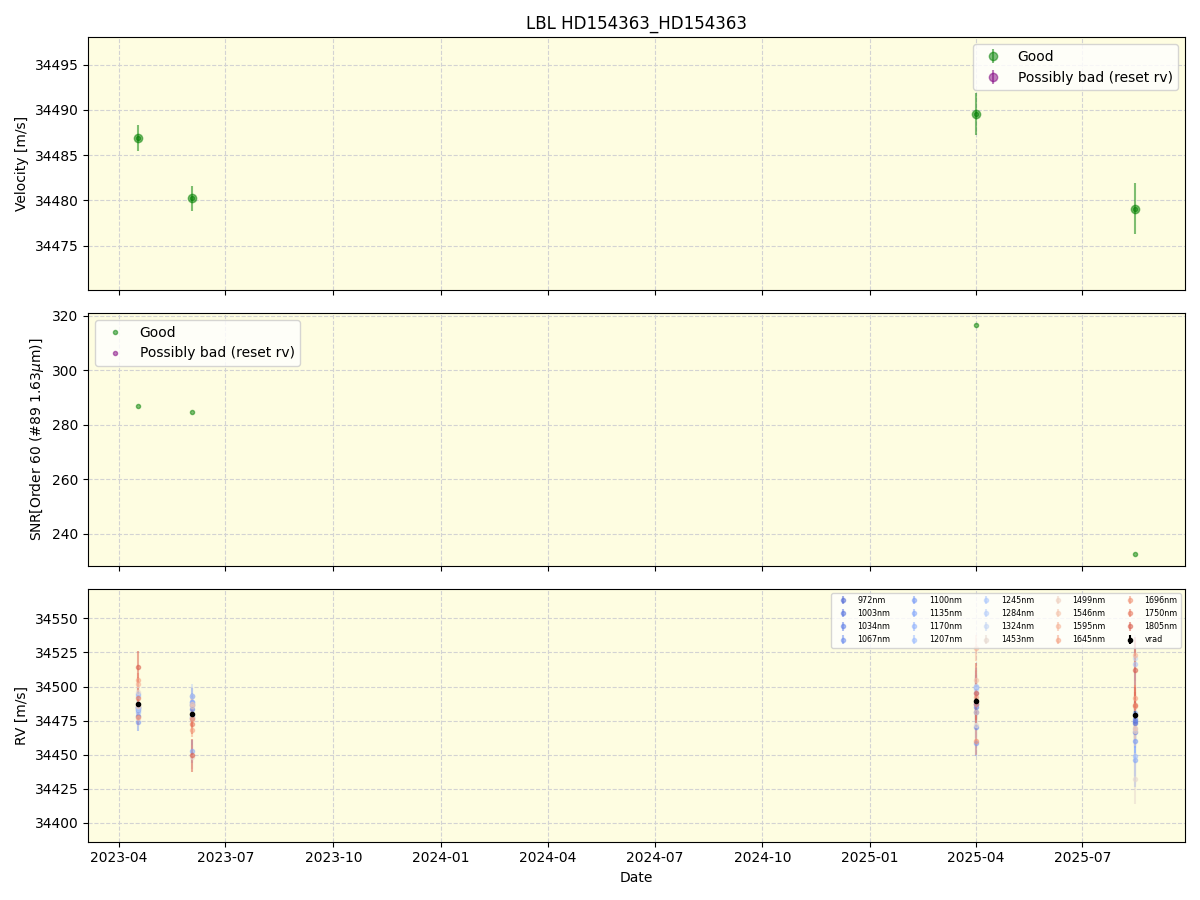Click the 2025-07 date tick label

[1083, 858]
